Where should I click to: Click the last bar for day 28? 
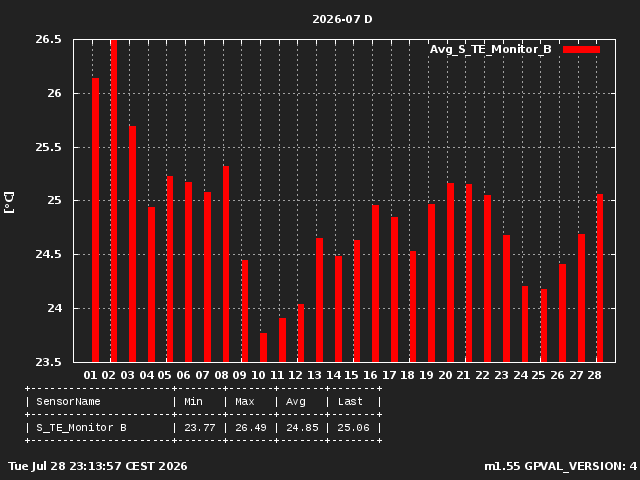(600, 278)
